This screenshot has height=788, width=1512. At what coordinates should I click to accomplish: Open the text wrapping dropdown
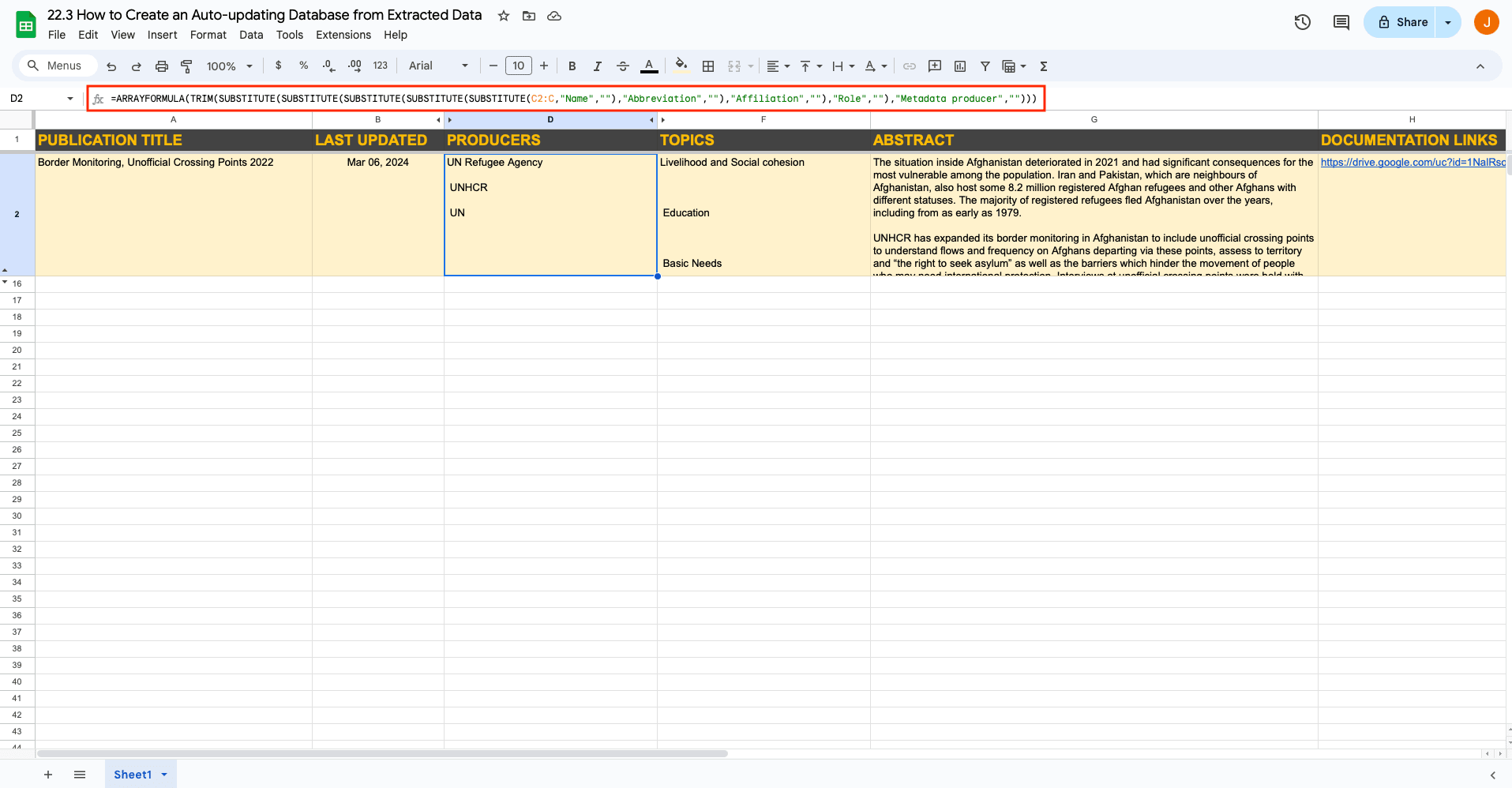(x=843, y=66)
